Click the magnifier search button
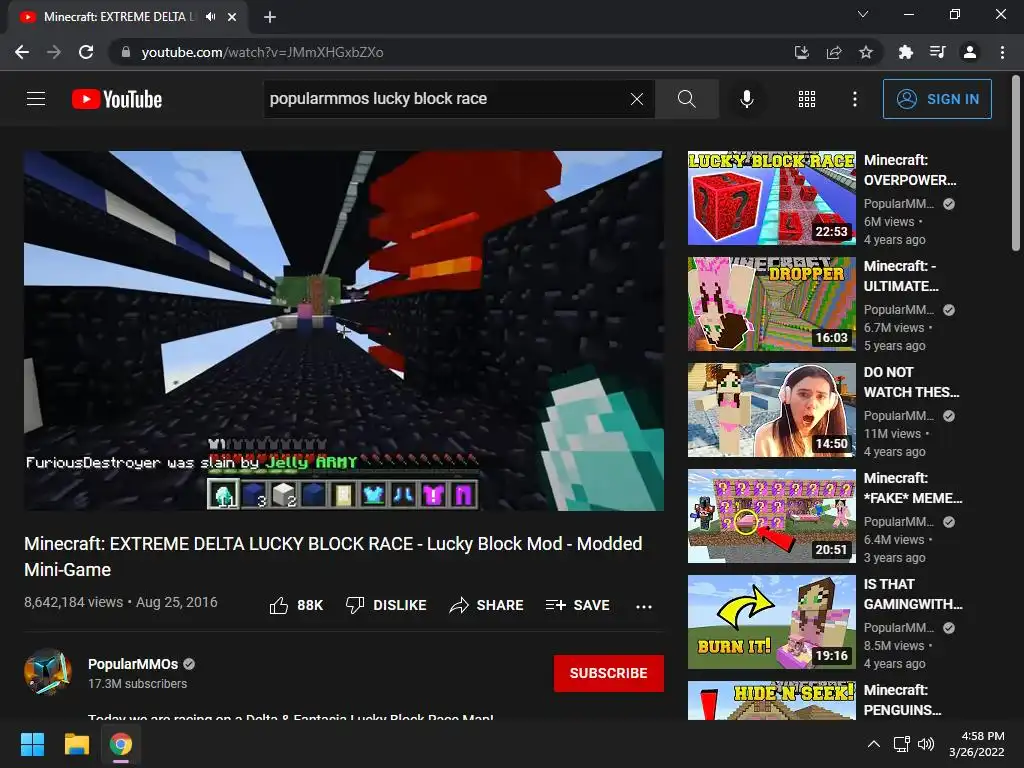 [x=686, y=99]
